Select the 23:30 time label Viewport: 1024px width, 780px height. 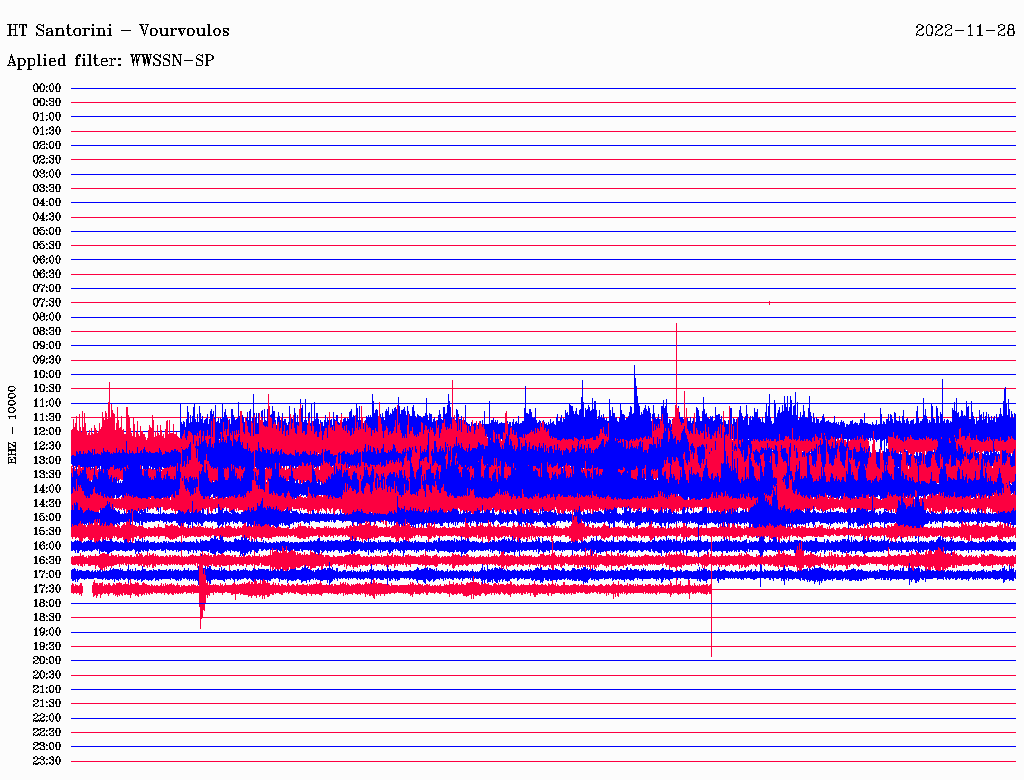[x=47, y=761]
